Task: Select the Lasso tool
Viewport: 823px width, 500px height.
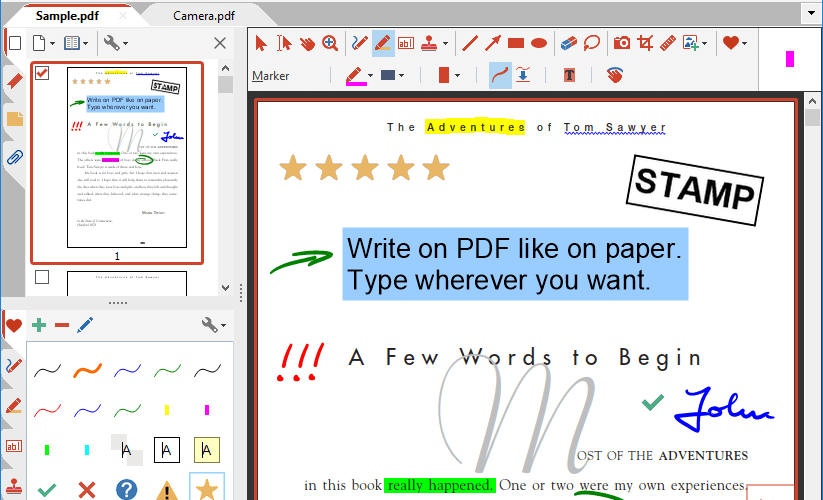Action: tap(592, 43)
